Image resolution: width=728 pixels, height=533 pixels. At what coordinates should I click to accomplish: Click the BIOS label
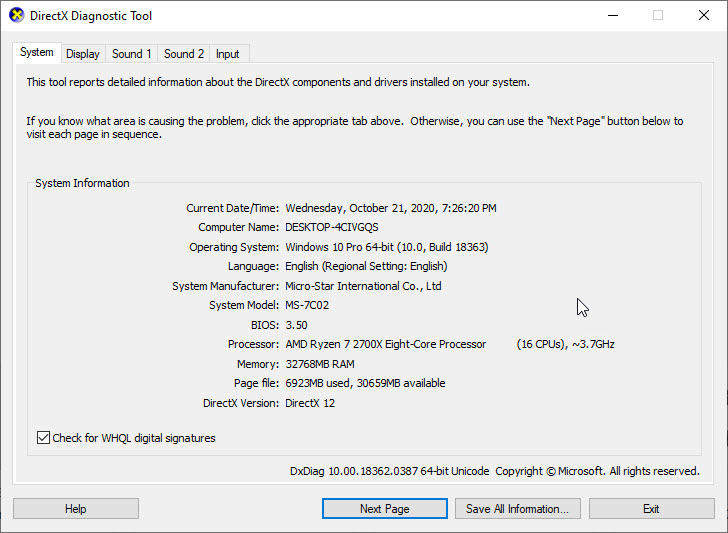(x=265, y=325)
